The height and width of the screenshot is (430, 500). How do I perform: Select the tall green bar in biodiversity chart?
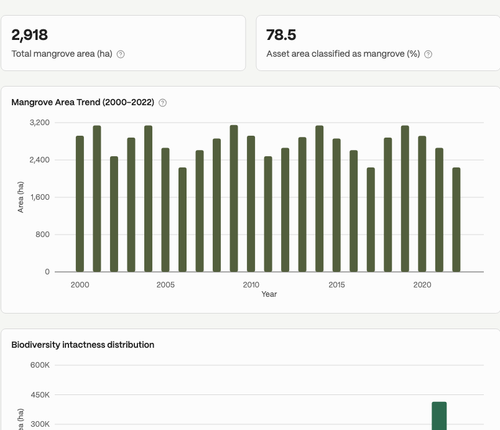coord(439,416)
